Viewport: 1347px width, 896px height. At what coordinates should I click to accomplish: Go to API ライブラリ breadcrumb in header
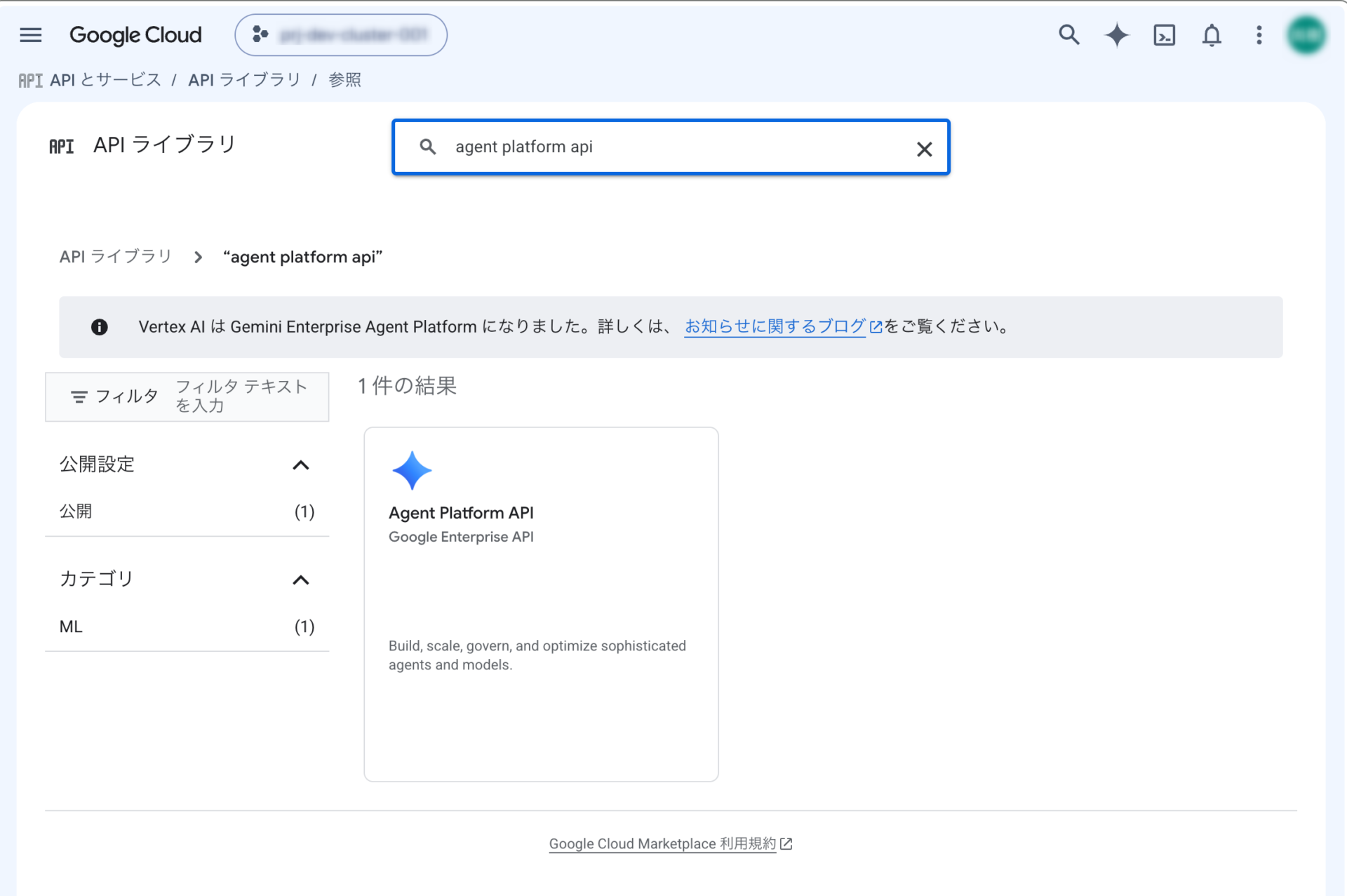coord(244,80)
